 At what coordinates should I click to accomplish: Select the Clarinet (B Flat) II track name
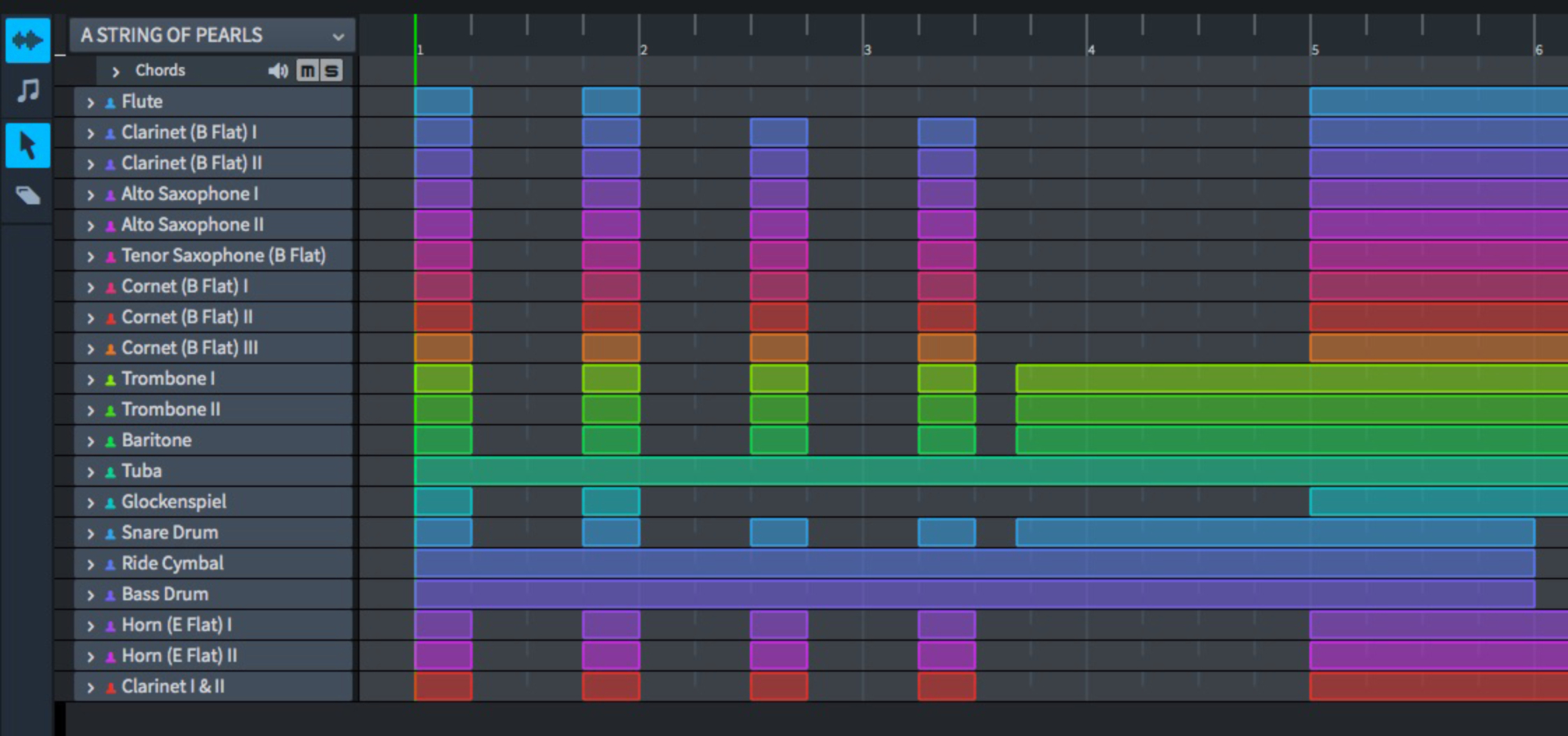point(192,163)
